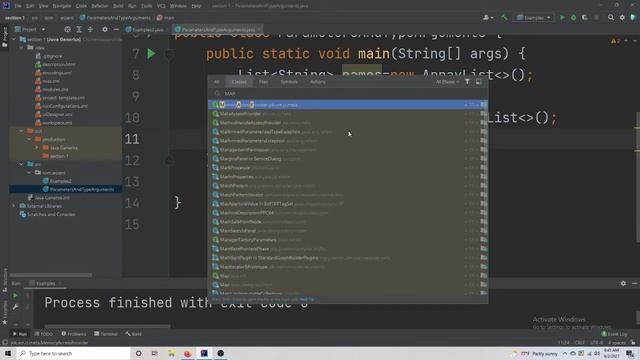Expand the Java Generics folder under production
This screenshot has width=640, height=360.
tap(37, 148)
